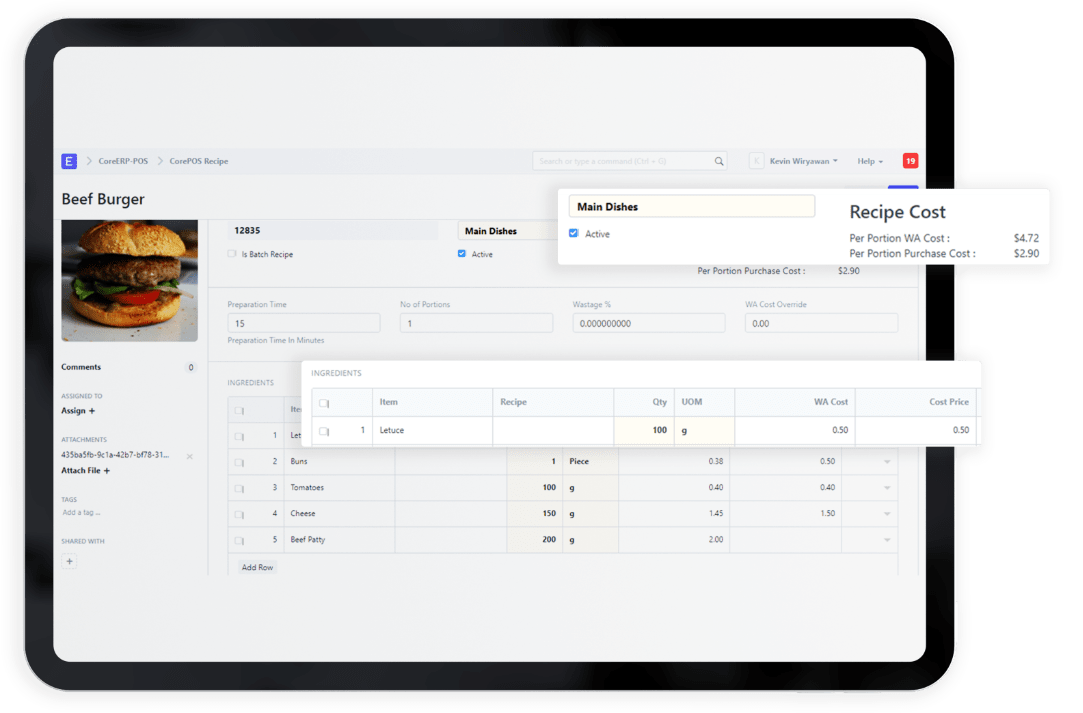1083x713 pixels.
Task: Click the Buns item cell
Action: [339, 462]
